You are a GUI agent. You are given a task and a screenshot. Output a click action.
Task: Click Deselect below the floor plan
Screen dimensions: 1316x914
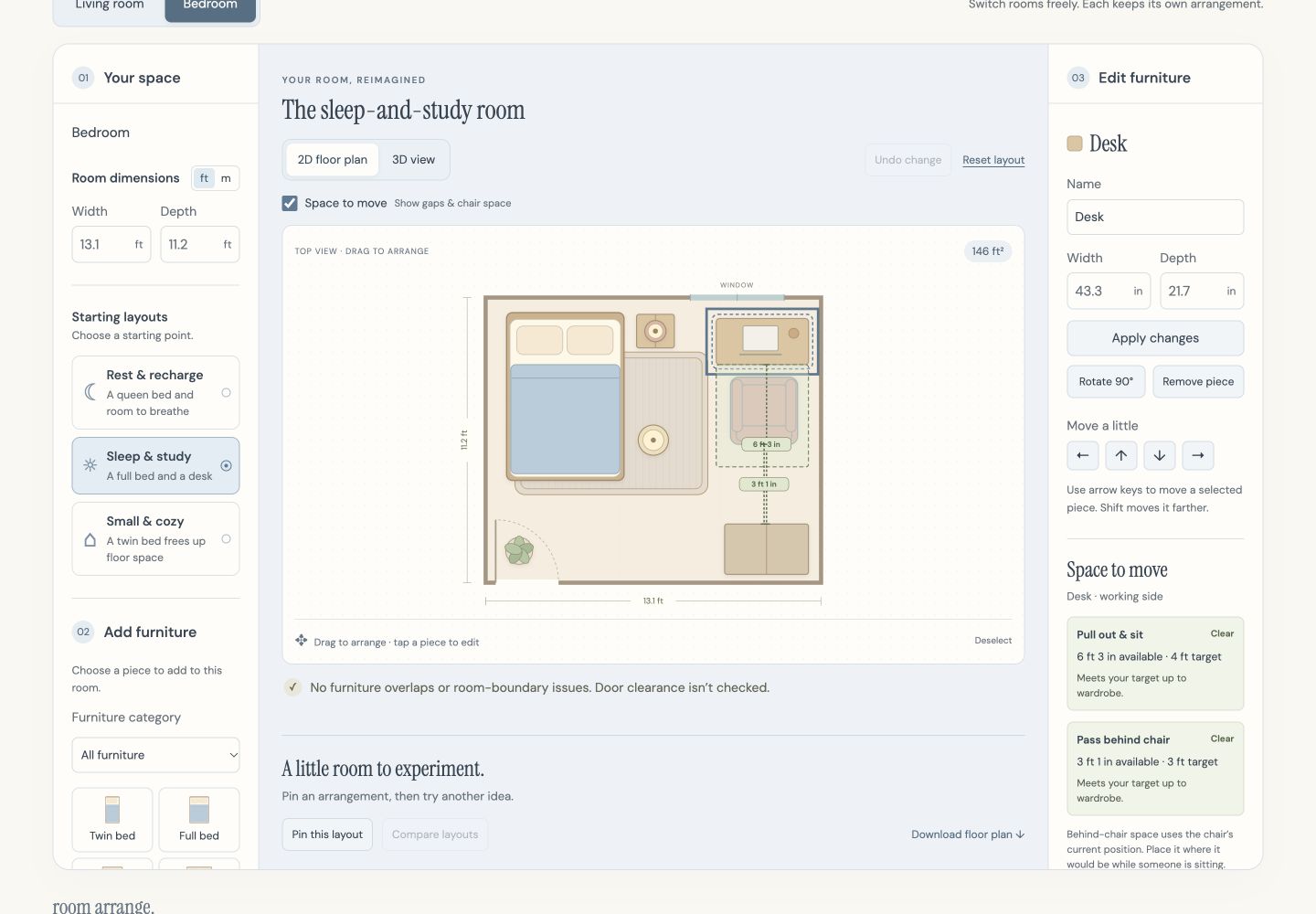(x=993, y=641)
